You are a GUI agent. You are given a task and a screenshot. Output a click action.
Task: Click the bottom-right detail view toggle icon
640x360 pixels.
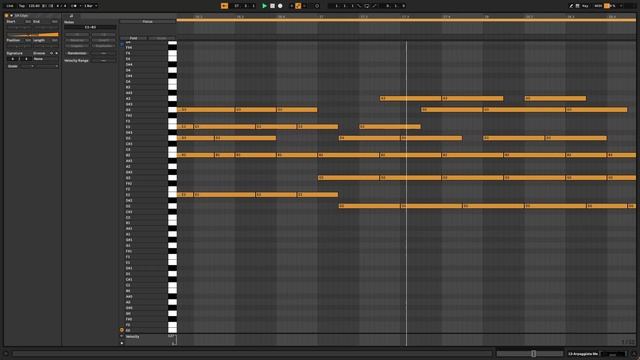[x=634, y=353]
